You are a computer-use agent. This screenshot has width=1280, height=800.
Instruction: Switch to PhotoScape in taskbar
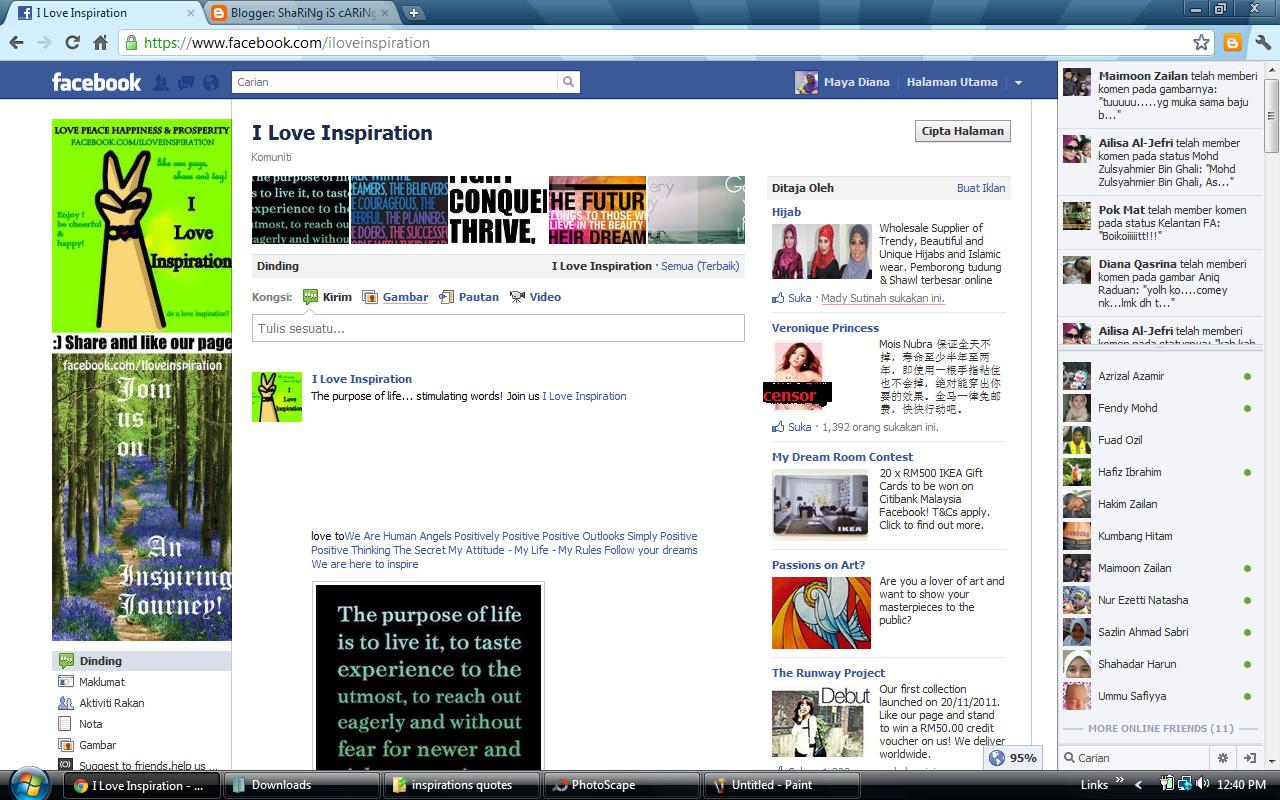pyautogui.click(x=621, y=785)
